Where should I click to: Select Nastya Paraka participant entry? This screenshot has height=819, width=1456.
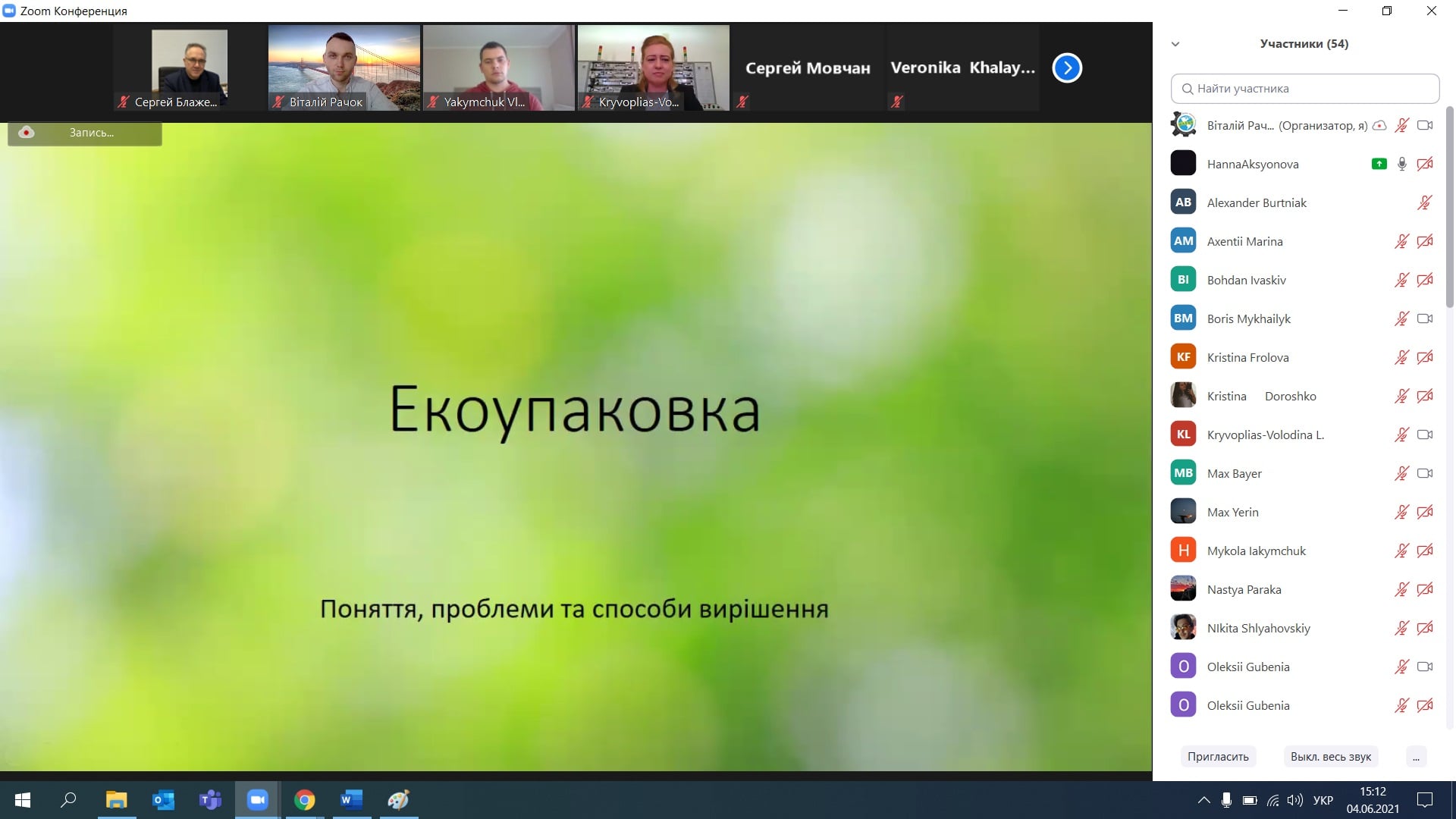[1244, 589]
